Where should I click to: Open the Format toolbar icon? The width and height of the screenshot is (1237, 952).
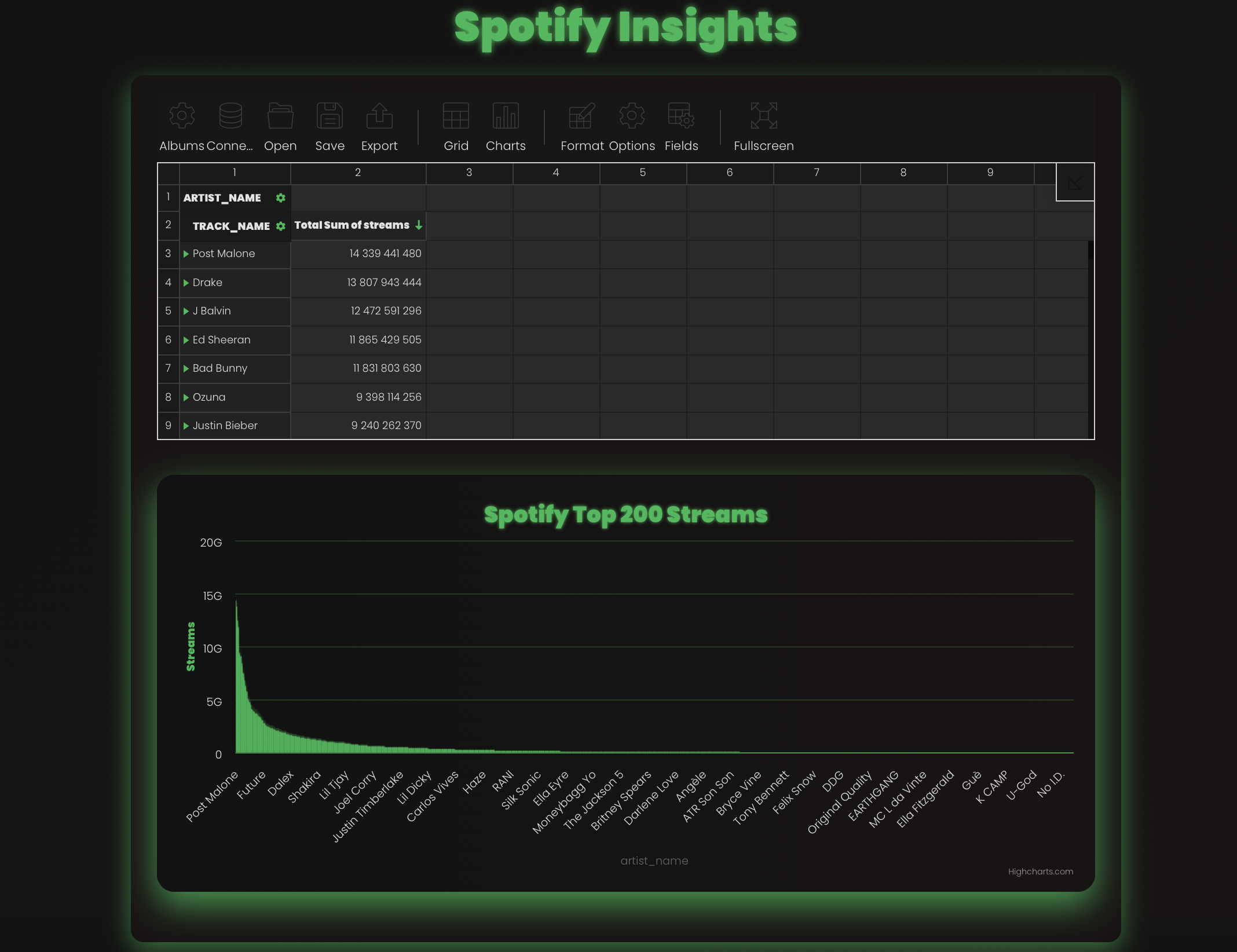(x=582, y=116)
